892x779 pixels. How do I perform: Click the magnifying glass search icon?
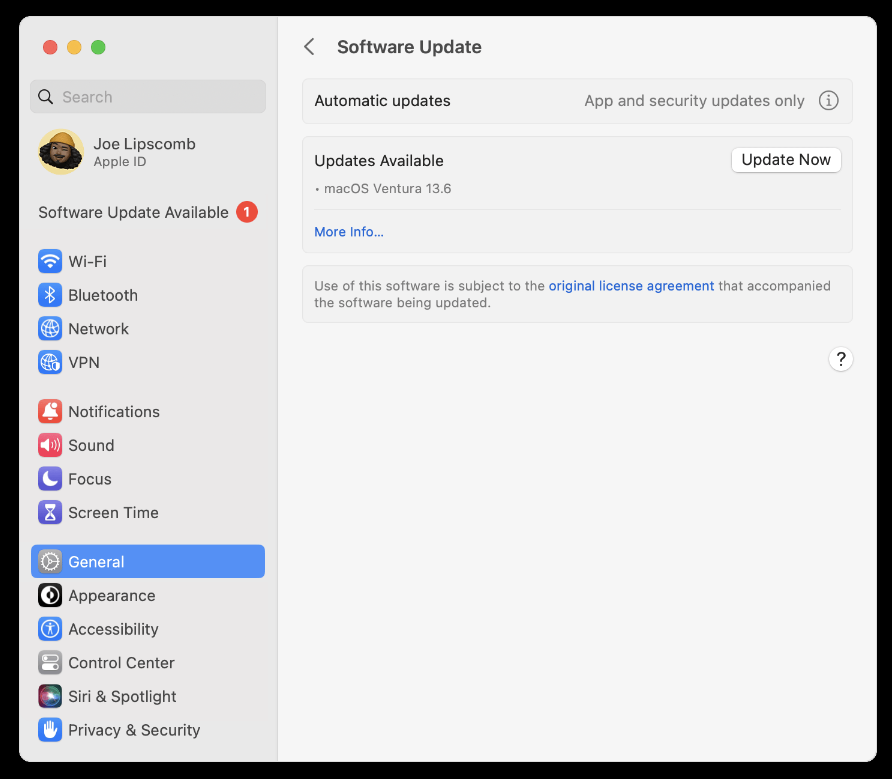[x=46, y=97]
